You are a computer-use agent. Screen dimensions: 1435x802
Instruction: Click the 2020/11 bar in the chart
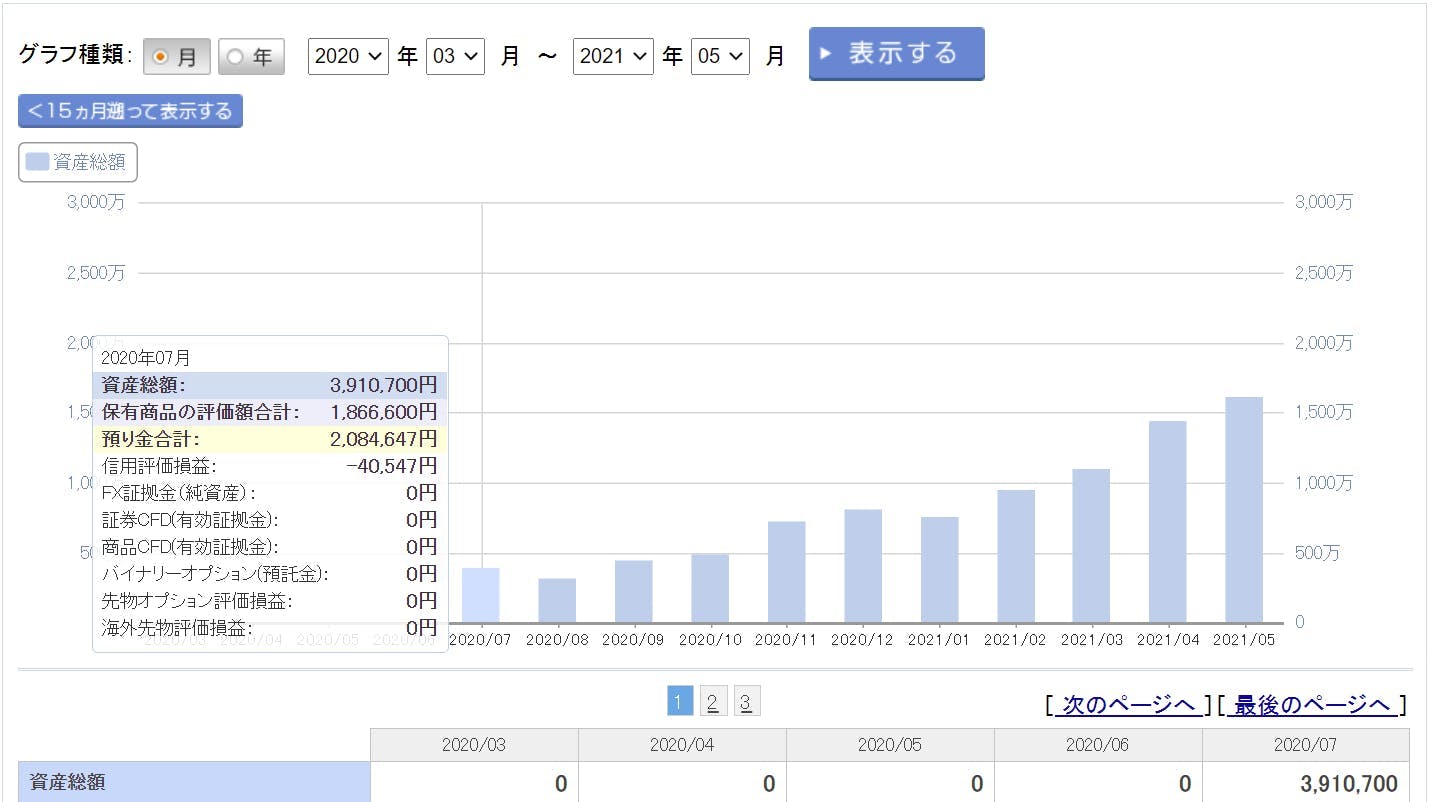[786, 572]
